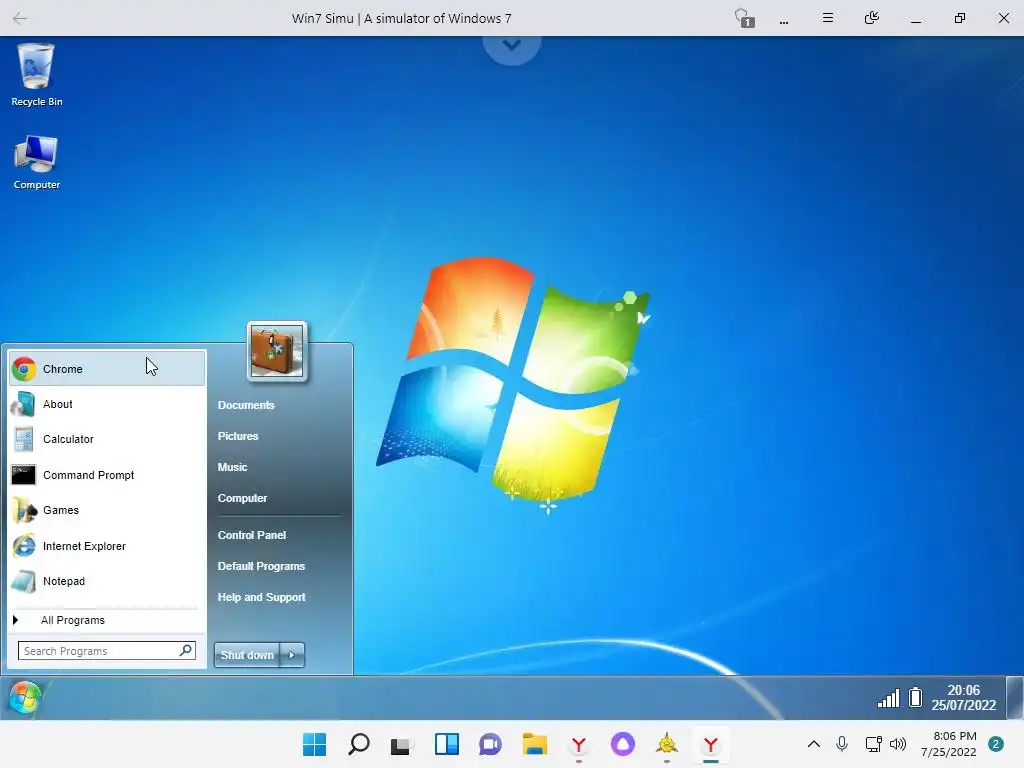This screenshot has height=768, width=1024.
Task: Open About from the Start menu
Action: 107,404
